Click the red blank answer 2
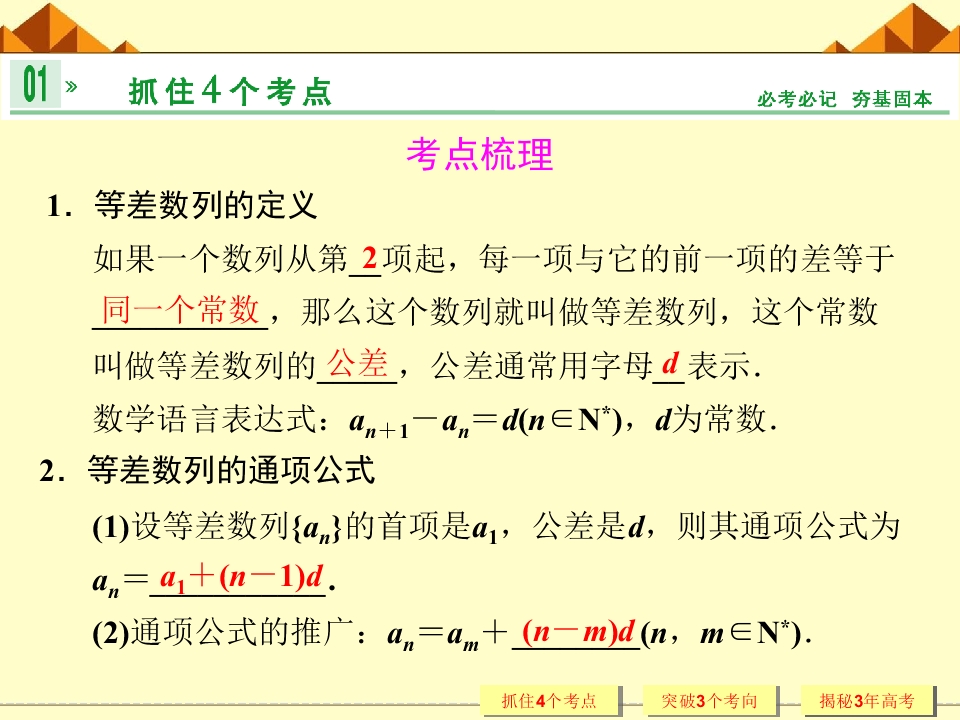 (369, 258)
